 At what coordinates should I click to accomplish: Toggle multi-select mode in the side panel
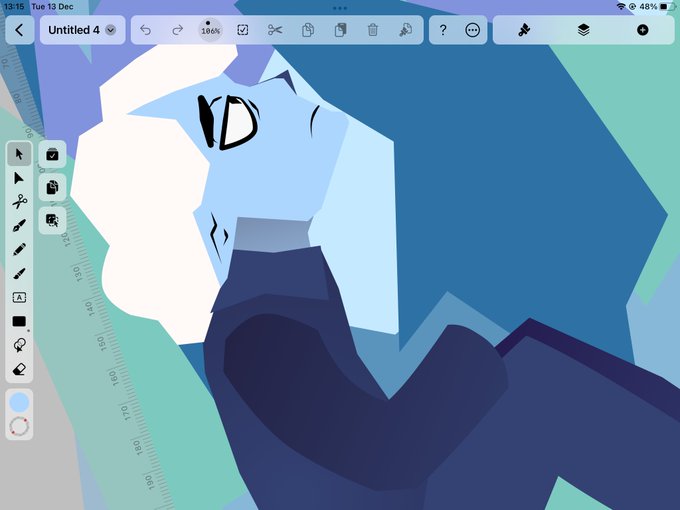coord(52,154)
